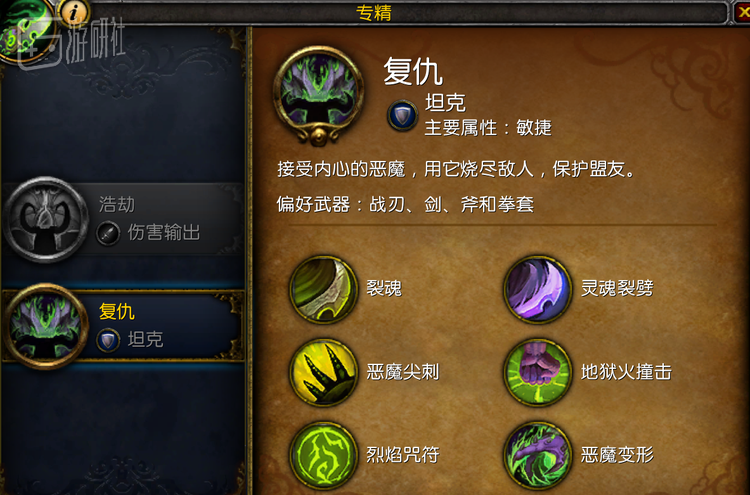Viewport: 750px width, 495px height.
Task: Choose the 复仇 tank specialization tab
Action: point(123,325)
